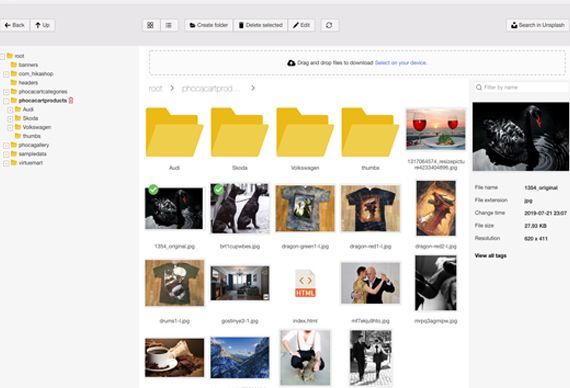Select dragon-red1-l.jpg thumbnail
Viewport: 570px width, 388px height.
coord(370,208)
